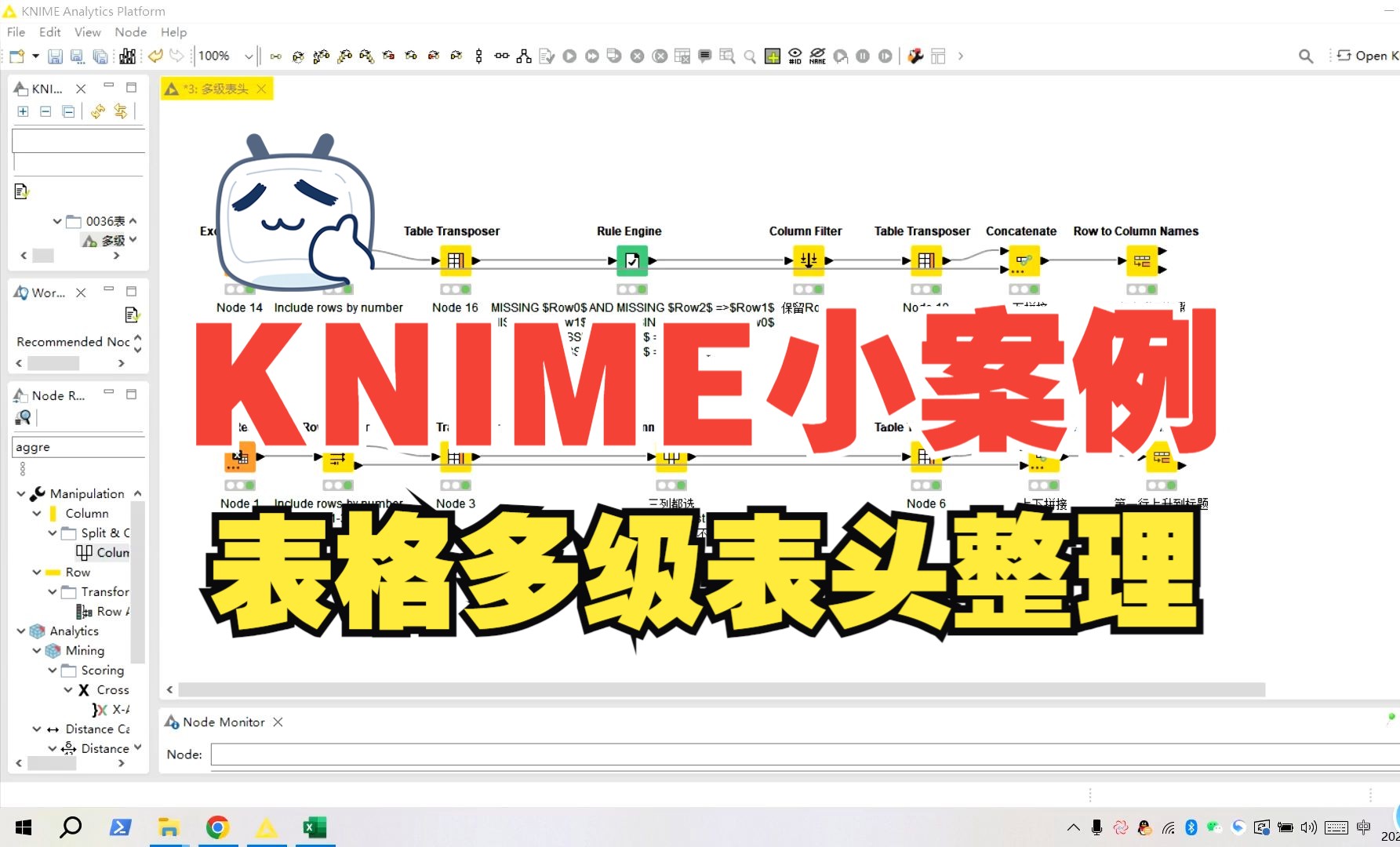1400x847 pixels.
Task: Click the Configure node toolbar icon
Action: tap(547, 56)
